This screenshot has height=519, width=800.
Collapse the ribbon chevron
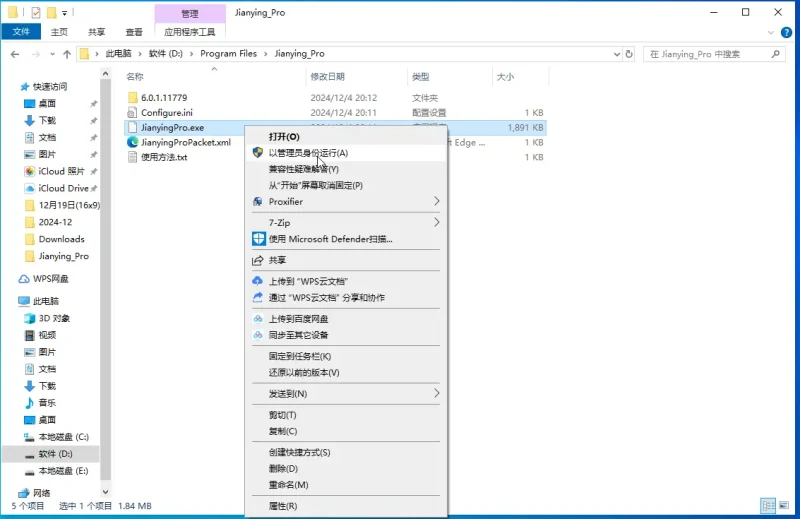pos(770,32)
